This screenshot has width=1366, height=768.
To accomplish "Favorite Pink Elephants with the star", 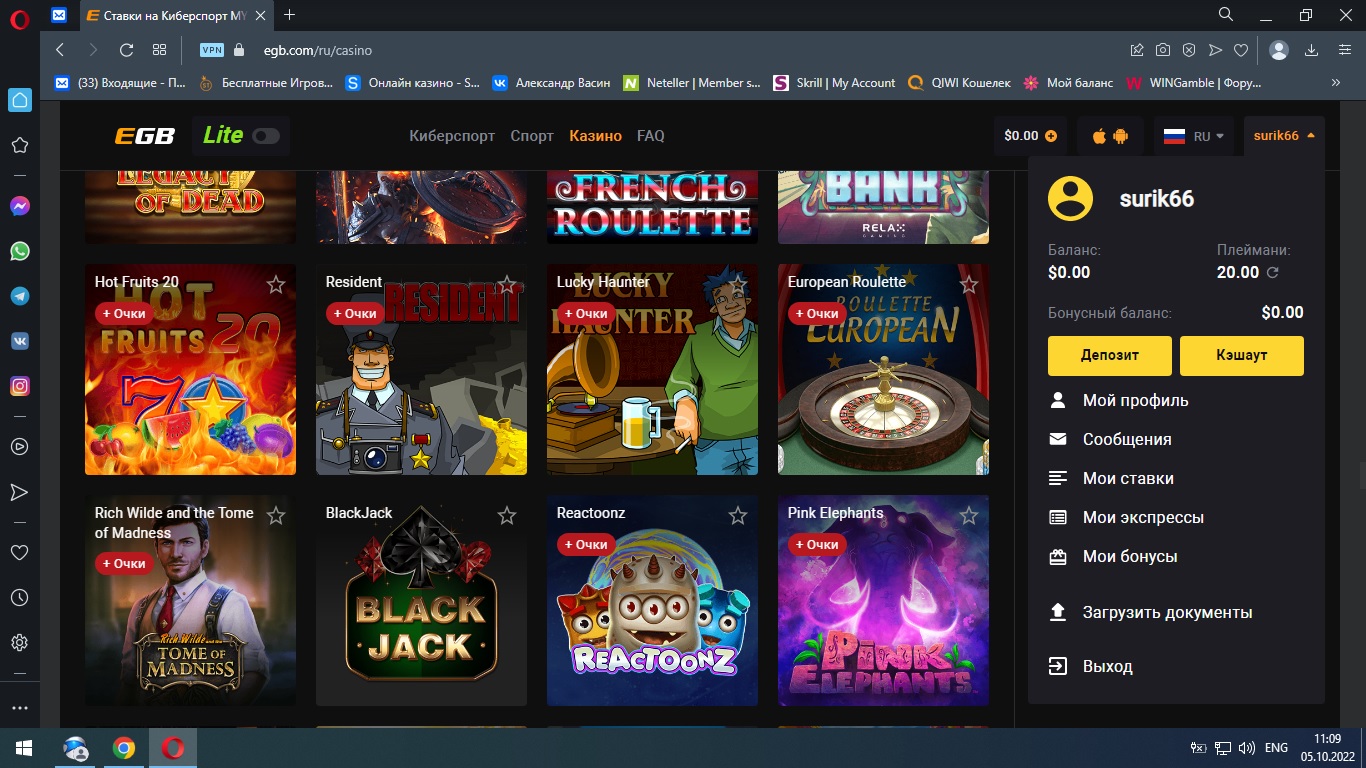I will coord(969,516).
